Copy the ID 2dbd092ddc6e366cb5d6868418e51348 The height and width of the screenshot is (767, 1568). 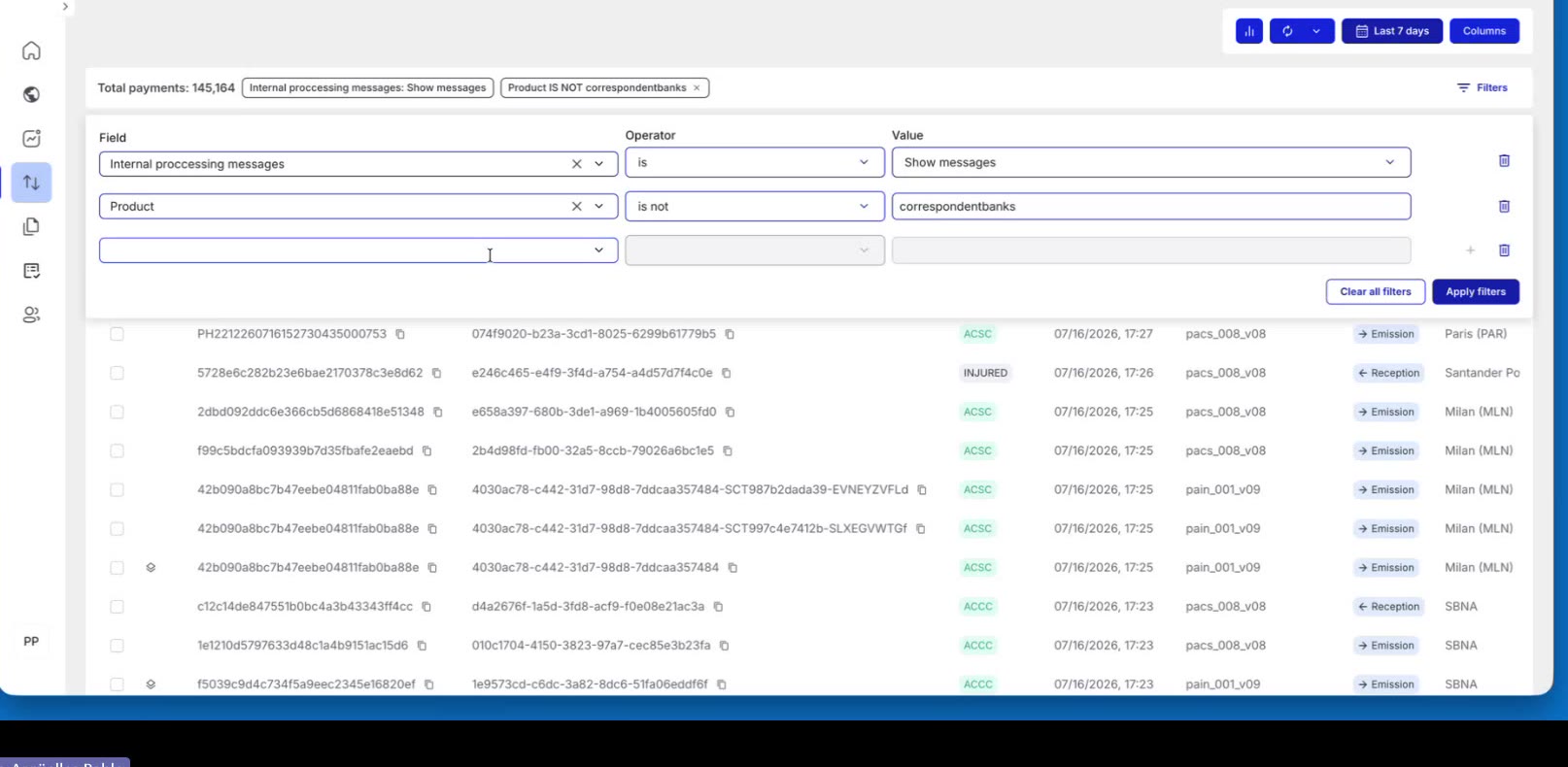pos(438,412)
